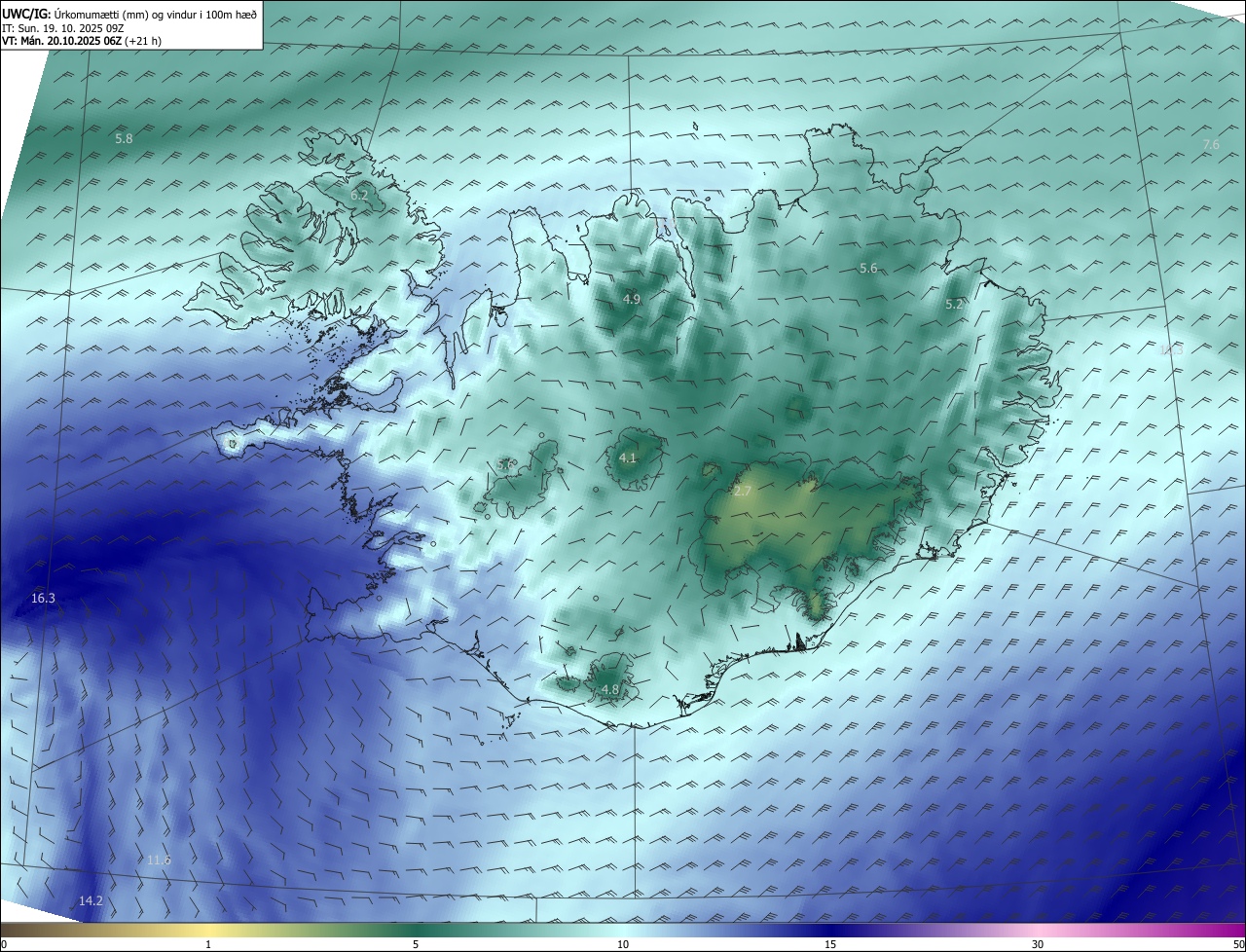Click the colour scale tick label 5

click(x=416, y=944)
